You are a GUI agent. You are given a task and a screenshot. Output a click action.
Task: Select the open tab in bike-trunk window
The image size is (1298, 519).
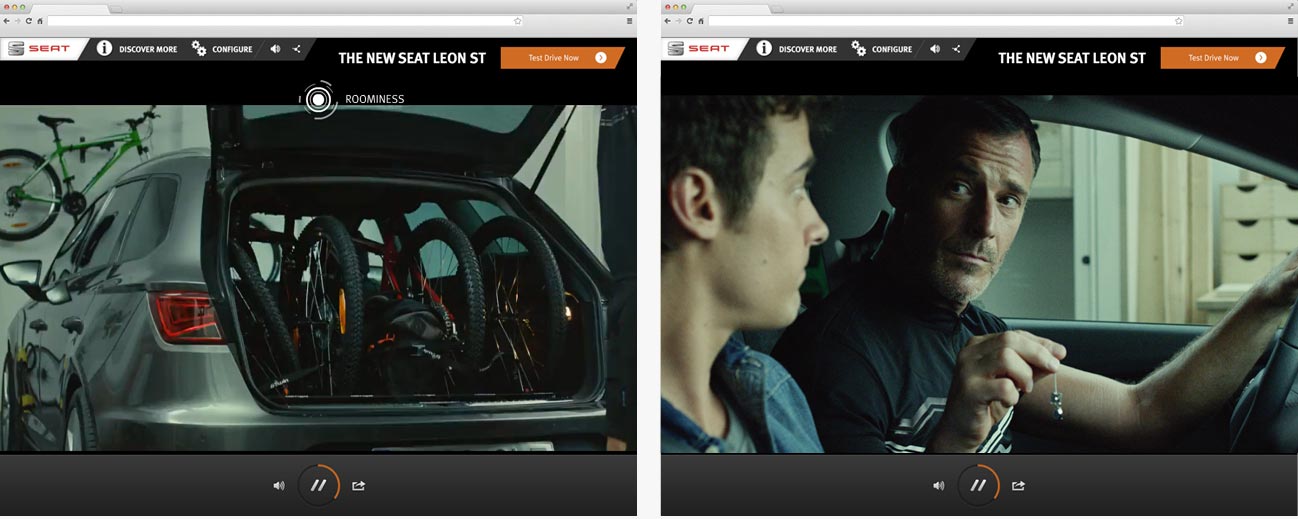(x=70, y=8)
